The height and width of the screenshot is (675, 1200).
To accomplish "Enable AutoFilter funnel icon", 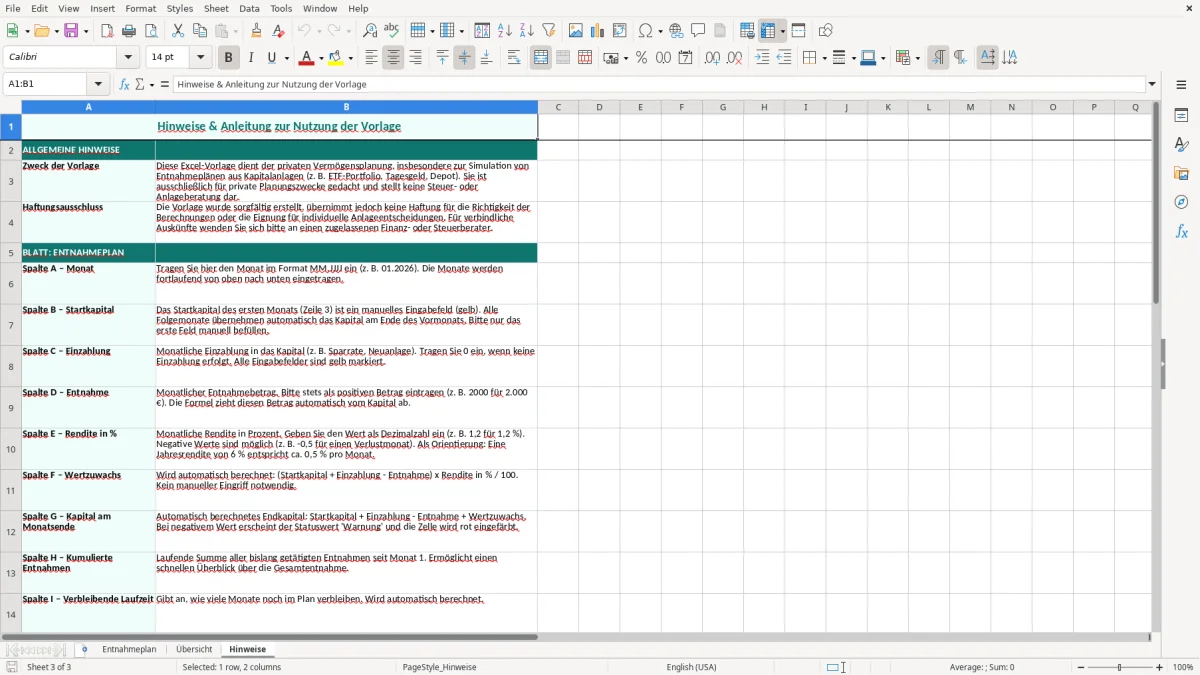I will coord(549,31).
